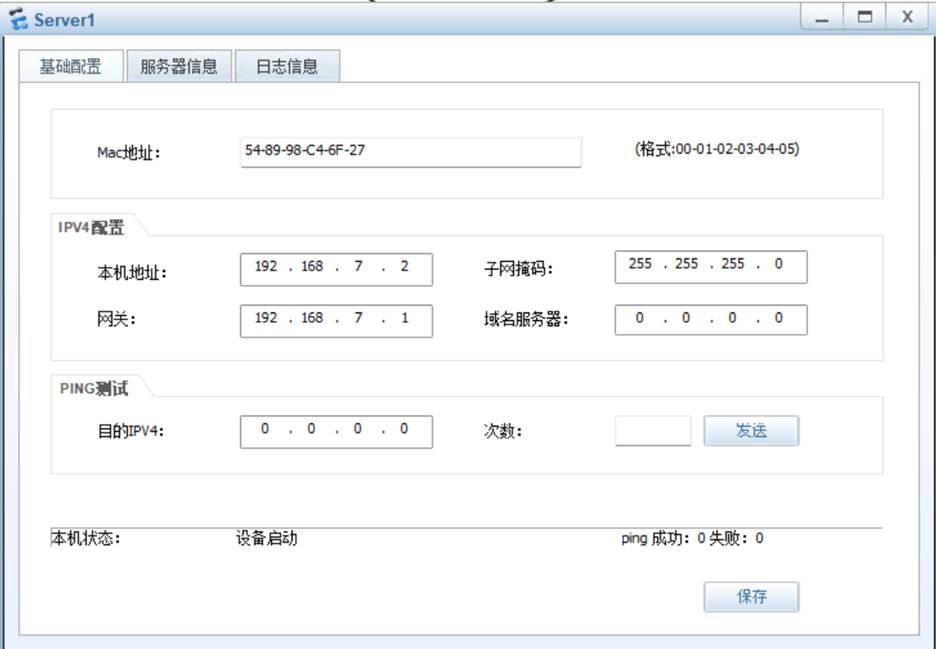Open the 服务器信息 tab
The height and width of the screenshot is (649, 936).
178,66
